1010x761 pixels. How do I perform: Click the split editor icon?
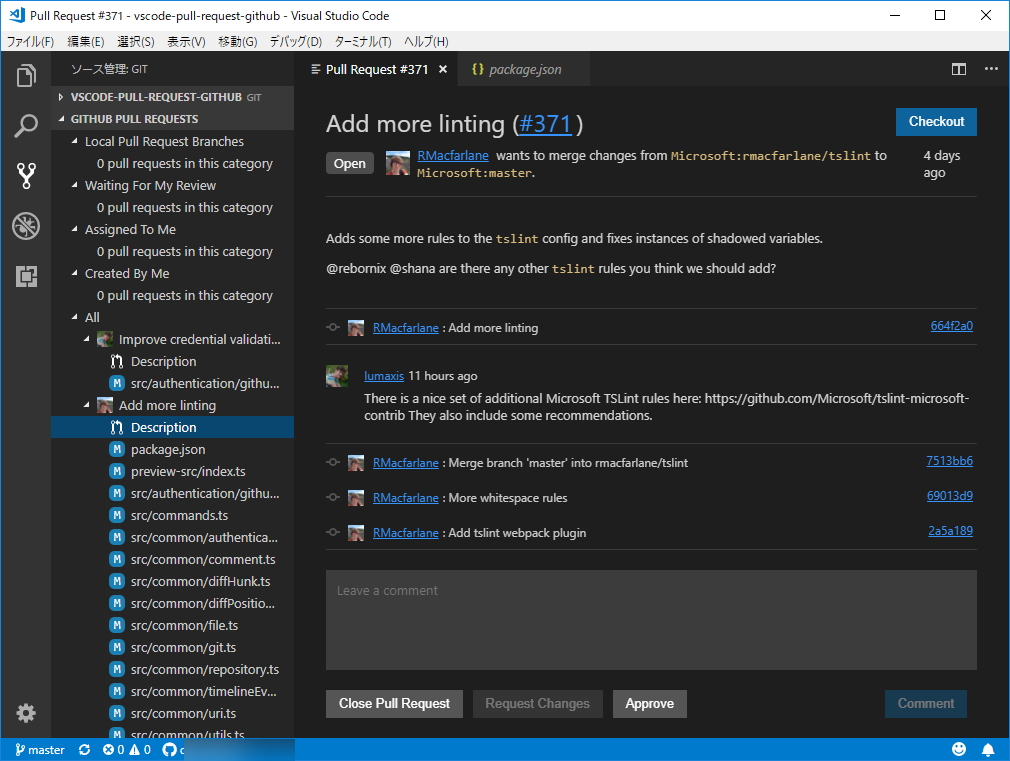point(958,69)
